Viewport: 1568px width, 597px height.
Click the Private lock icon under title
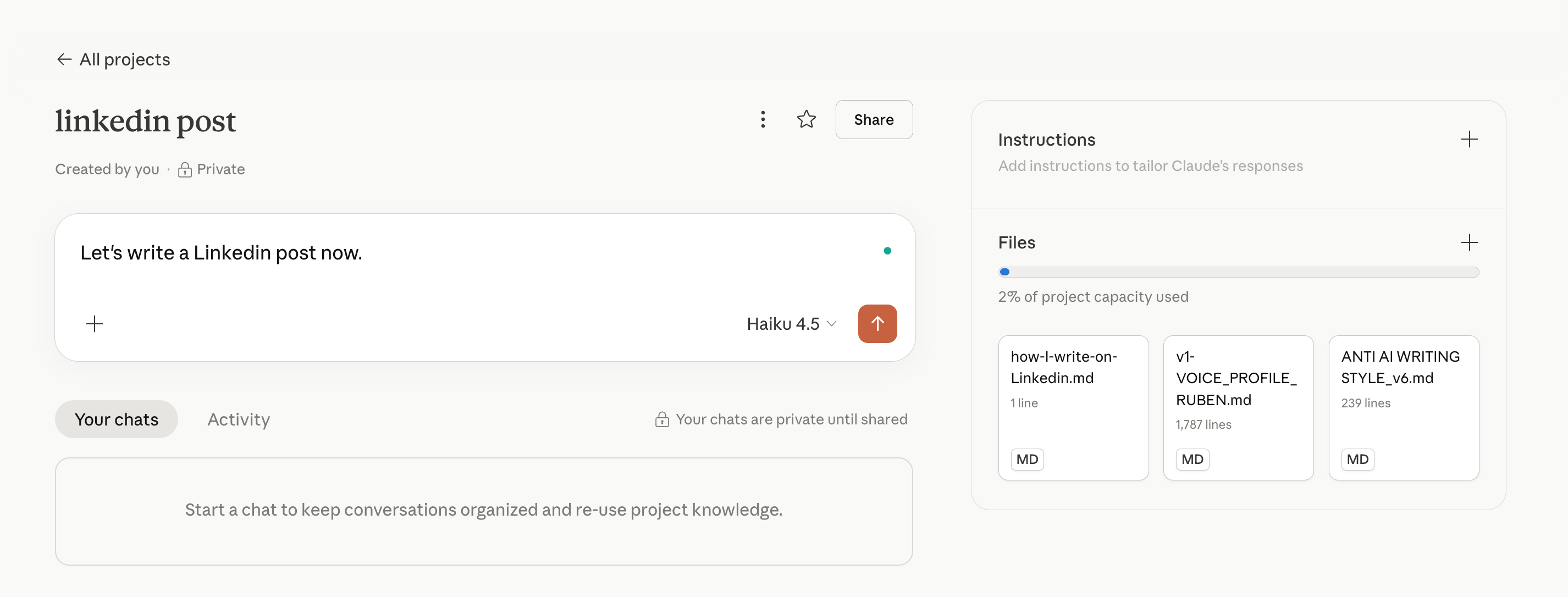pos(184,170)
